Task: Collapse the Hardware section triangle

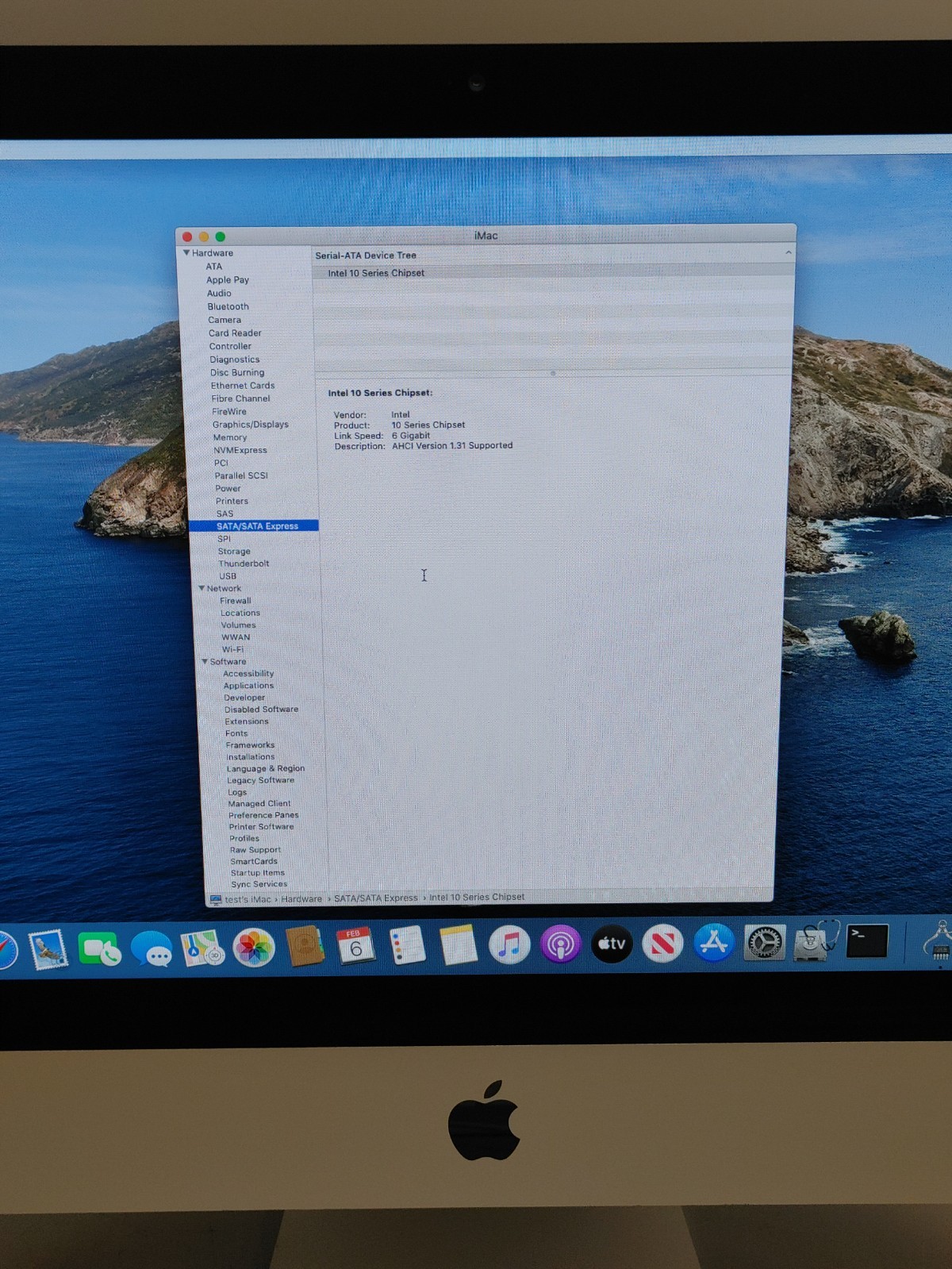Action: tap(186, 253)
